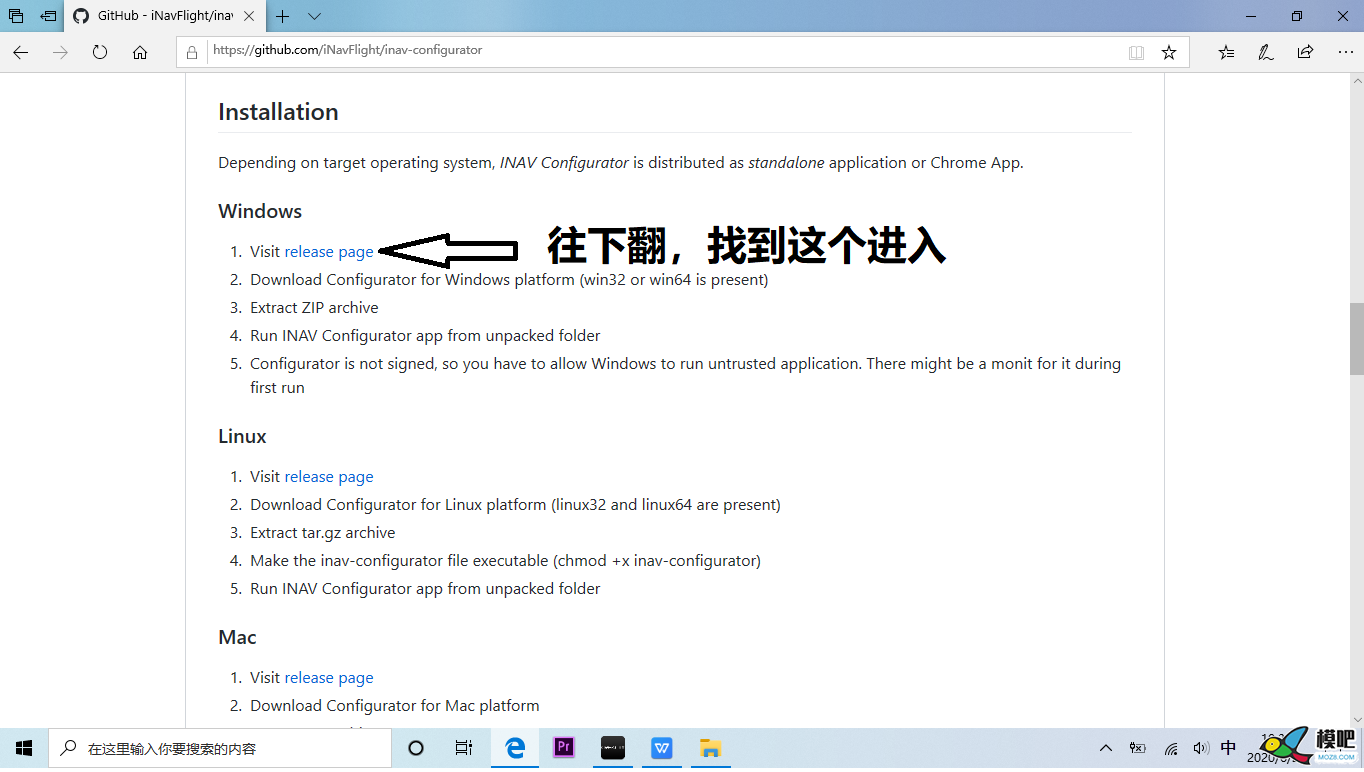Open release page link under Windows
This screenshot has height=772, width=1364.
tap(329, 252)
